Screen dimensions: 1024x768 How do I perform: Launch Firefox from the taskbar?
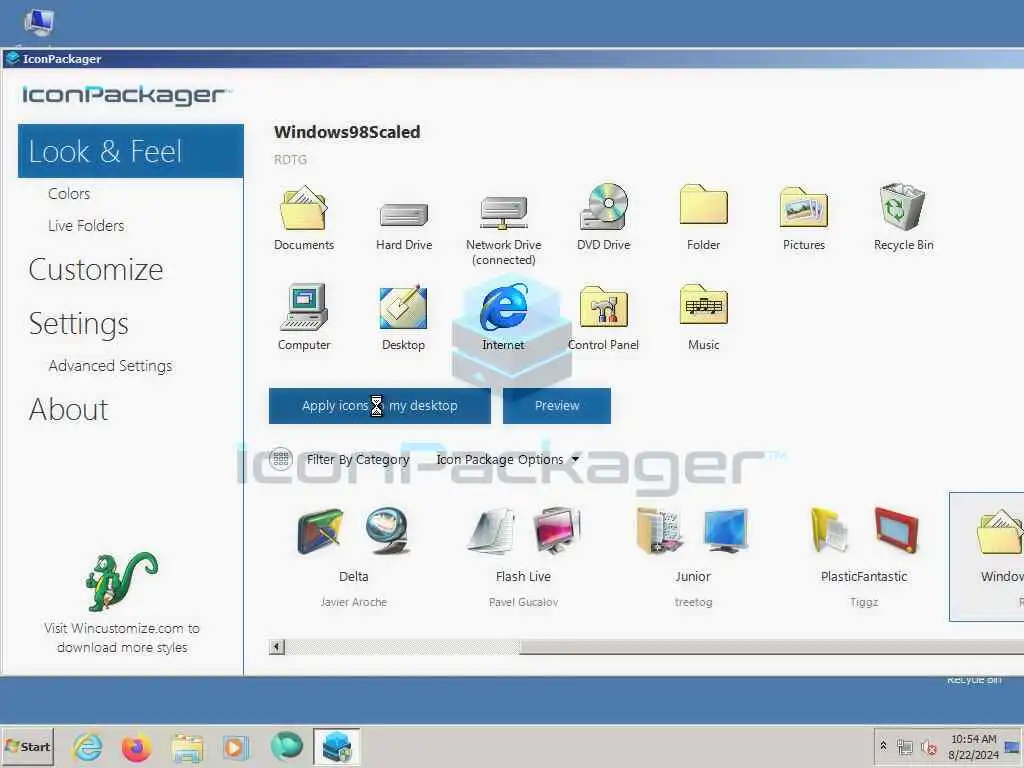click(x=136, y=747)
